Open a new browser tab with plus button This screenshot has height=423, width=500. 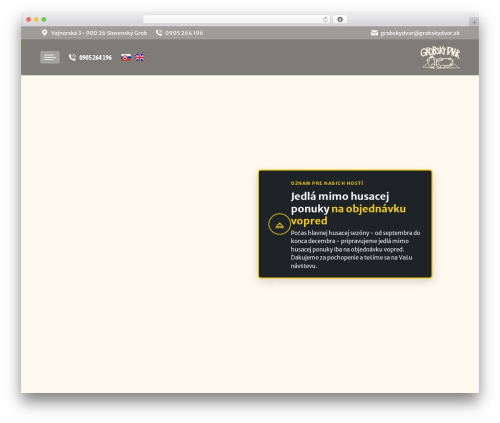pos(474,22)
